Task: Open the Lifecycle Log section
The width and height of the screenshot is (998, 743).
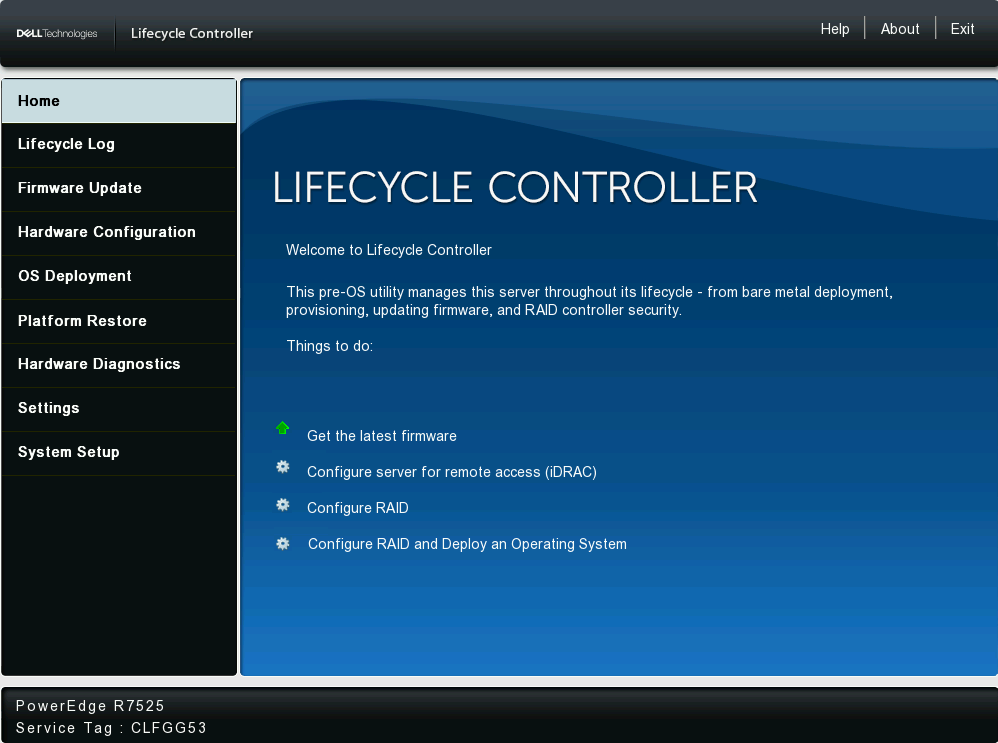Action: 66,144
